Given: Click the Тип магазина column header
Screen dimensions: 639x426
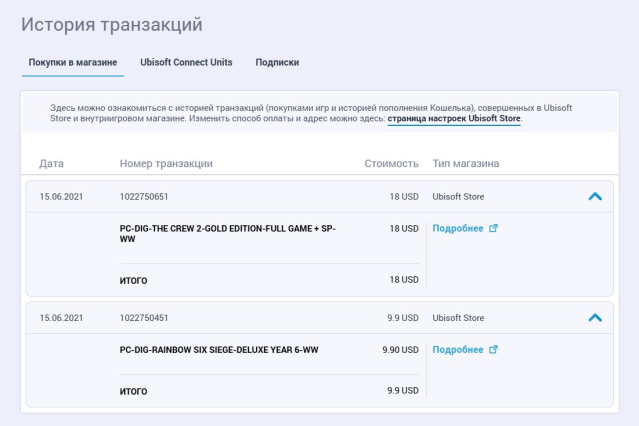Looking at the screenshot, I should 466,163.
